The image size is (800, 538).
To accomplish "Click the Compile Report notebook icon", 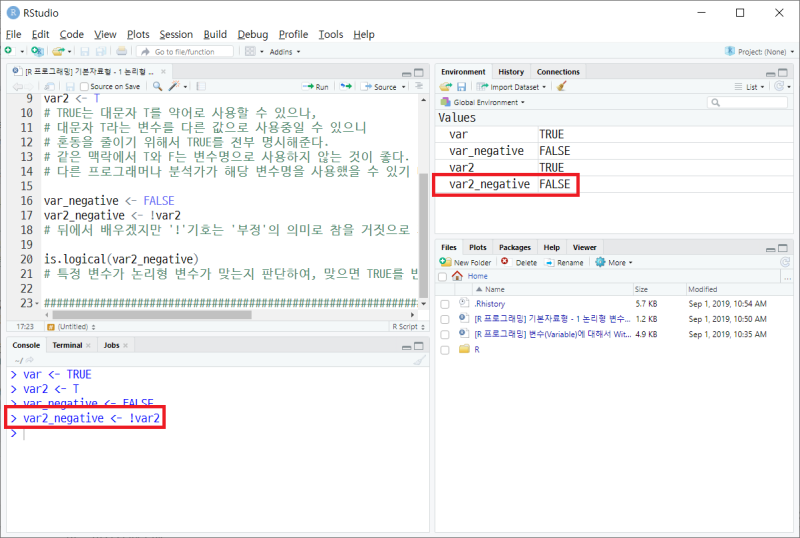I will (x=201, y=86).
